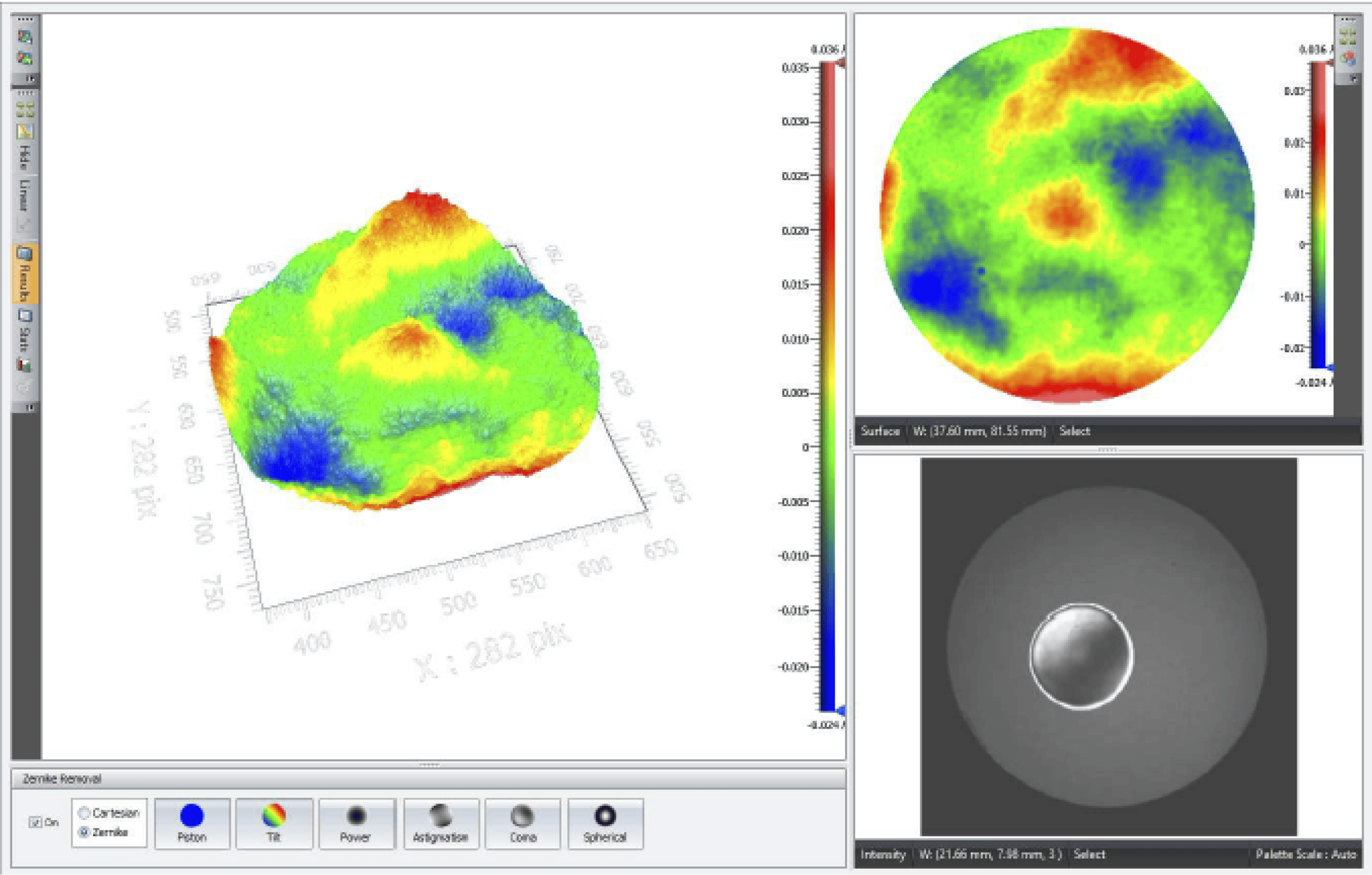Toggle Piston removal button
Image resolution: width=1372 pixels, height=875 pixels.
click(192, 823)
